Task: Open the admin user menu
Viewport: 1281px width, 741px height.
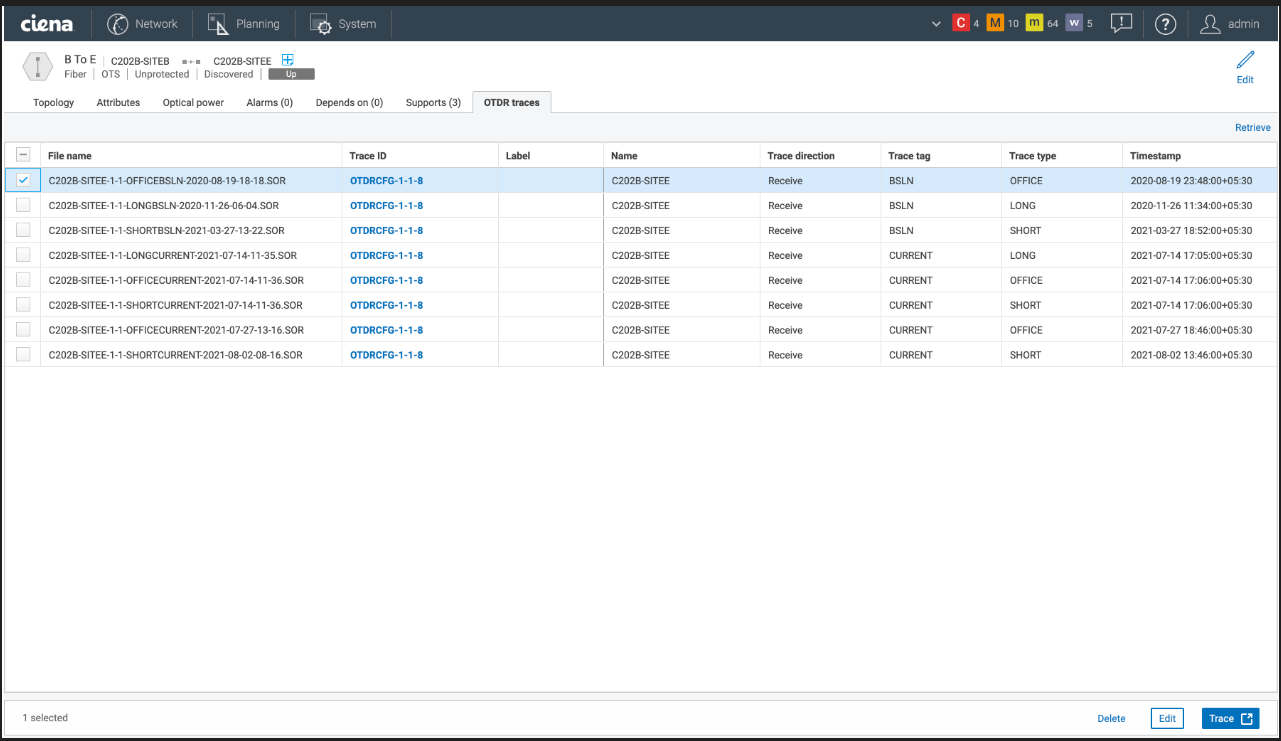Action: (x=1230, y=24)
